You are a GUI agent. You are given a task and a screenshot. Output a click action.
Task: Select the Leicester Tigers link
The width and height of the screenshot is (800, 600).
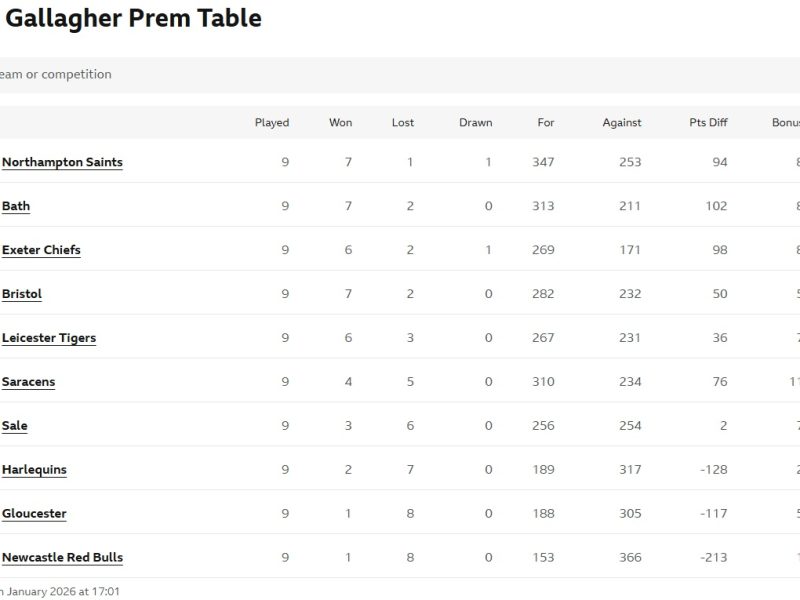pyautogui.click(x=49, y=338)
